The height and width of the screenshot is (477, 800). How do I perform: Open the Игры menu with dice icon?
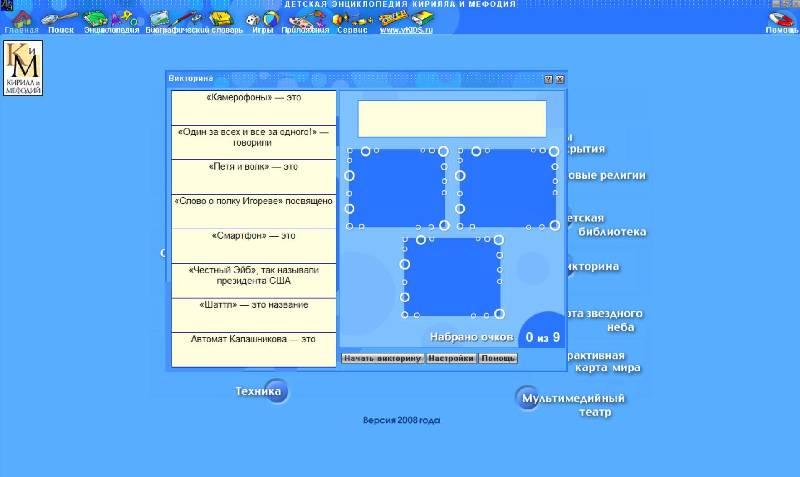tap(263, 21)
